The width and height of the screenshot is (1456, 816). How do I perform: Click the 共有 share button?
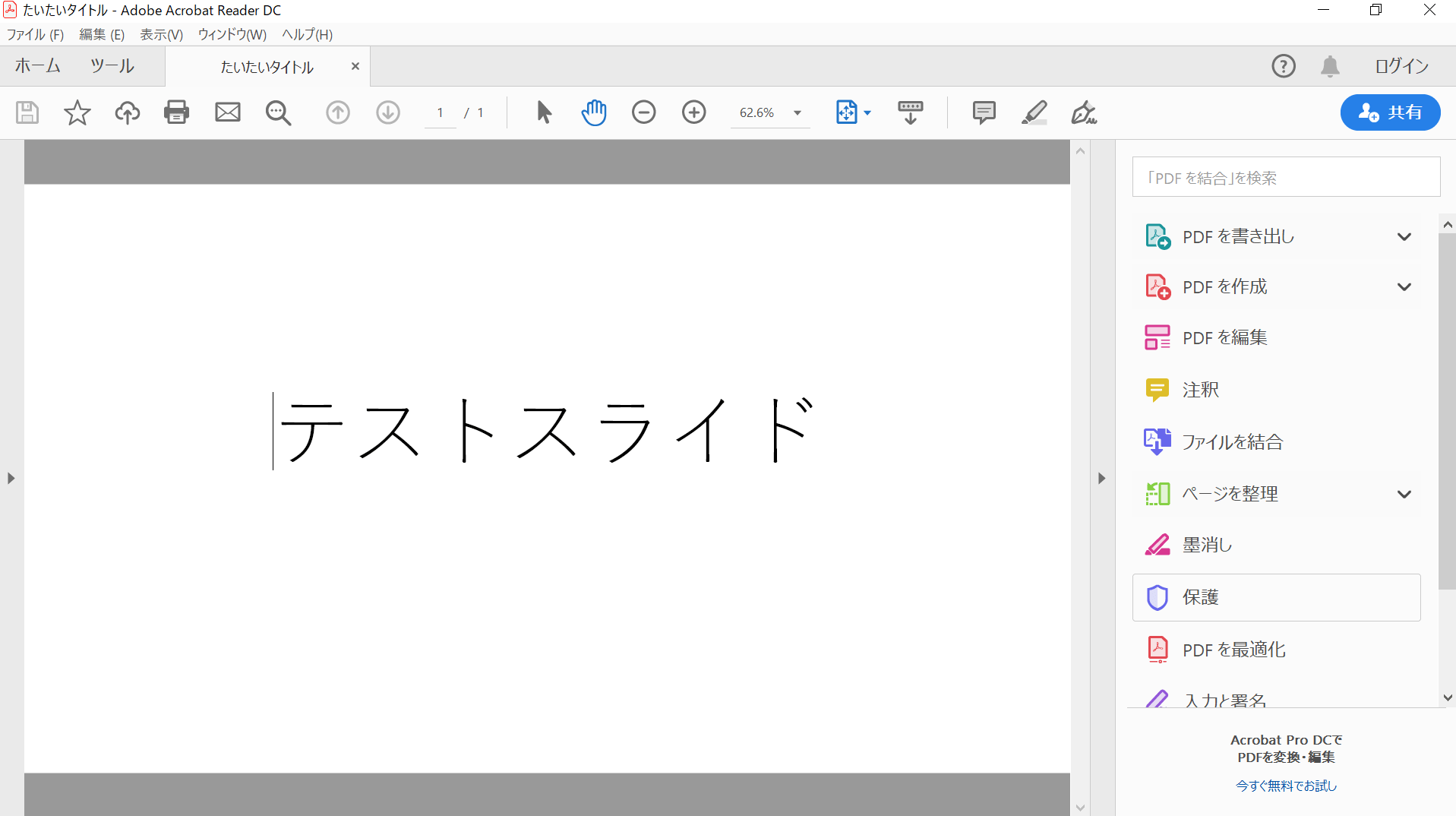[1390, 112]
